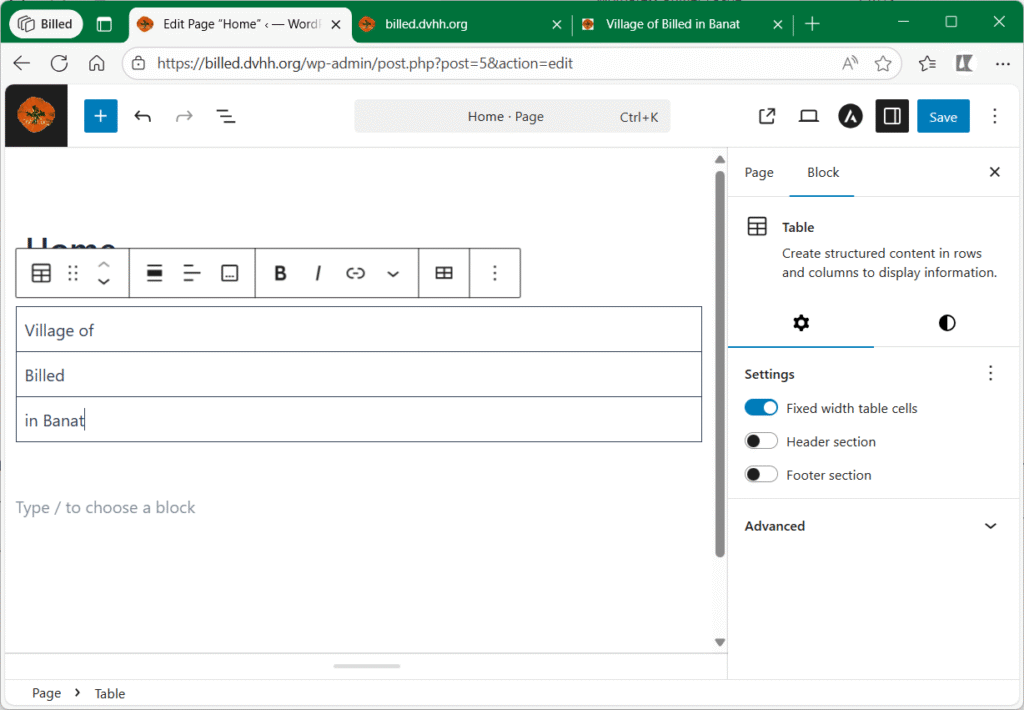Apply italic formatting to text
This screenshot has width=1024, height=710.
pos(318,273)
